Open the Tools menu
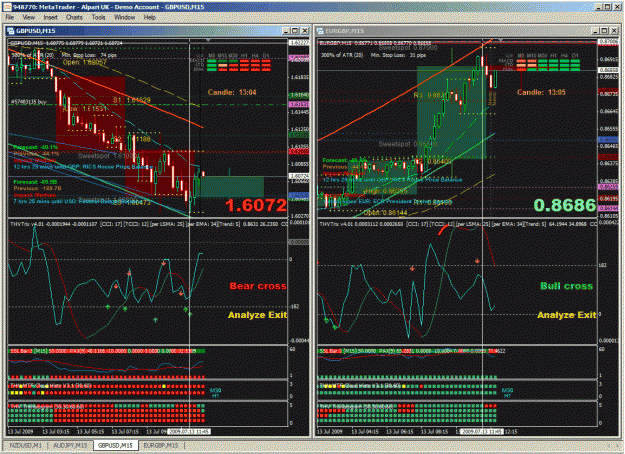Viewport: 625px width, 454px height. pyautogui.click(x=98, y=18)
